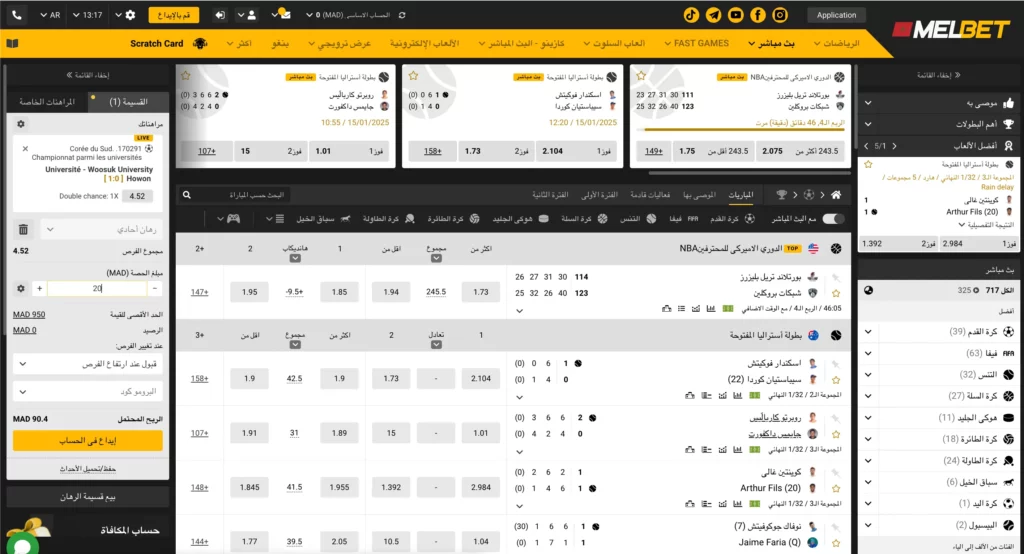Favorite the NBA featured card star
Viewport: 1024px width, 554px height.
tap(641, 76)
